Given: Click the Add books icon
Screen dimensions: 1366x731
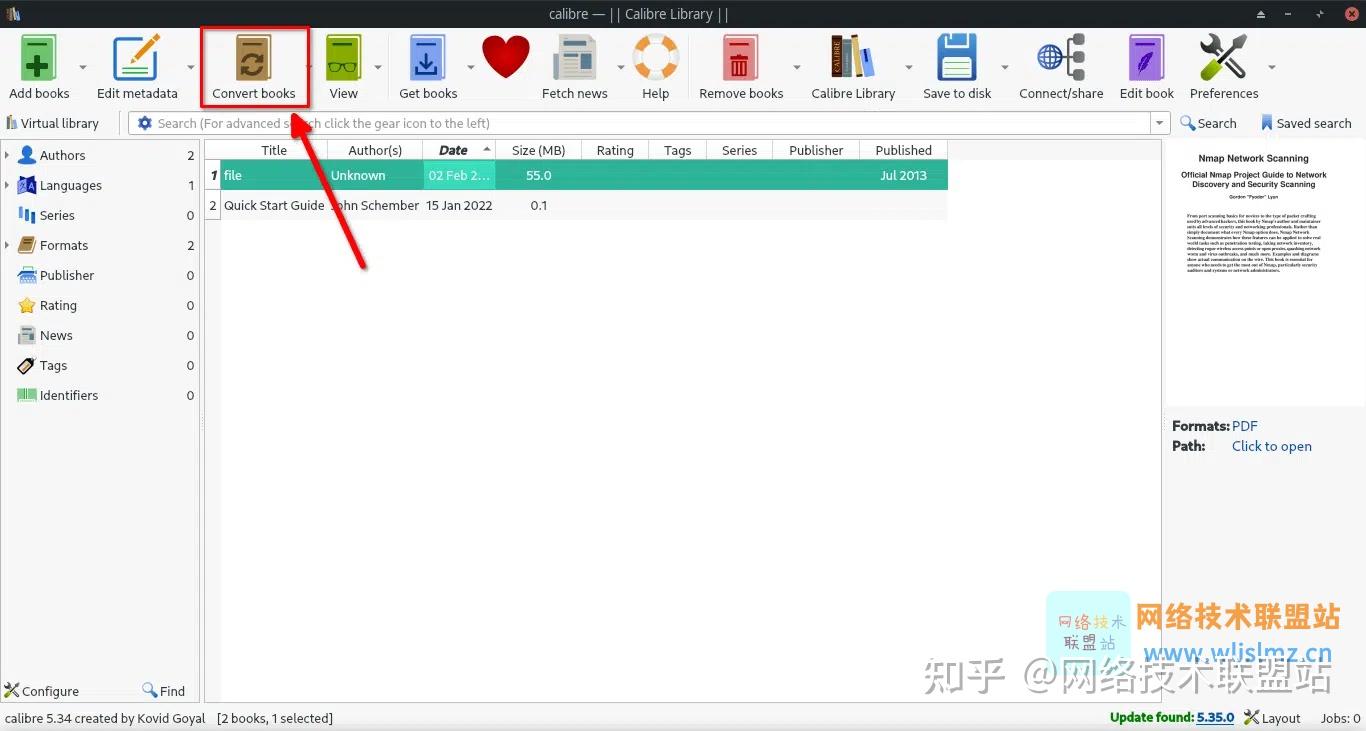Looking at the screenshot, I should click(x=38, y=57).
